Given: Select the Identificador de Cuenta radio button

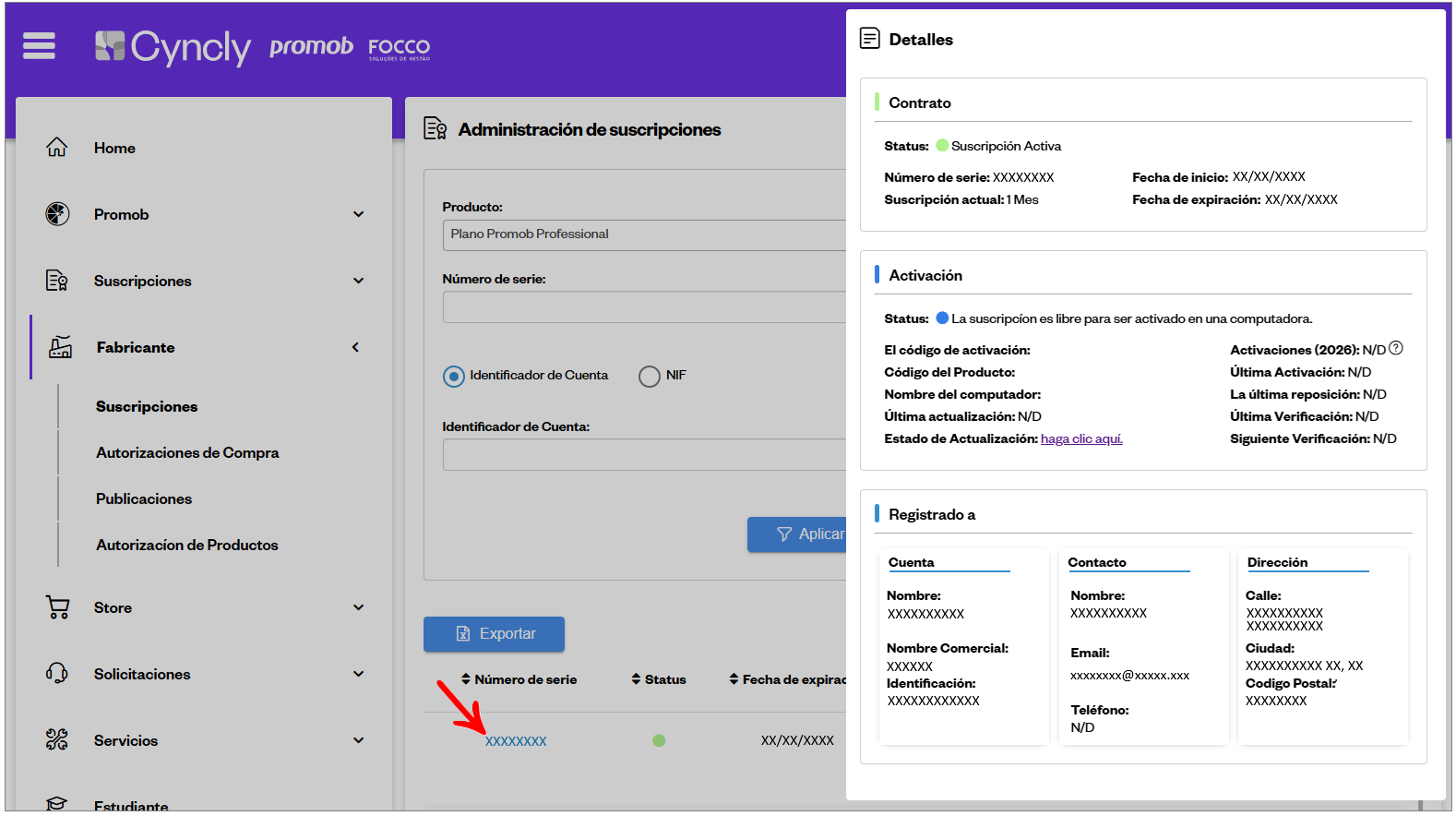Looking at the screenshot, I should (454, 376).
